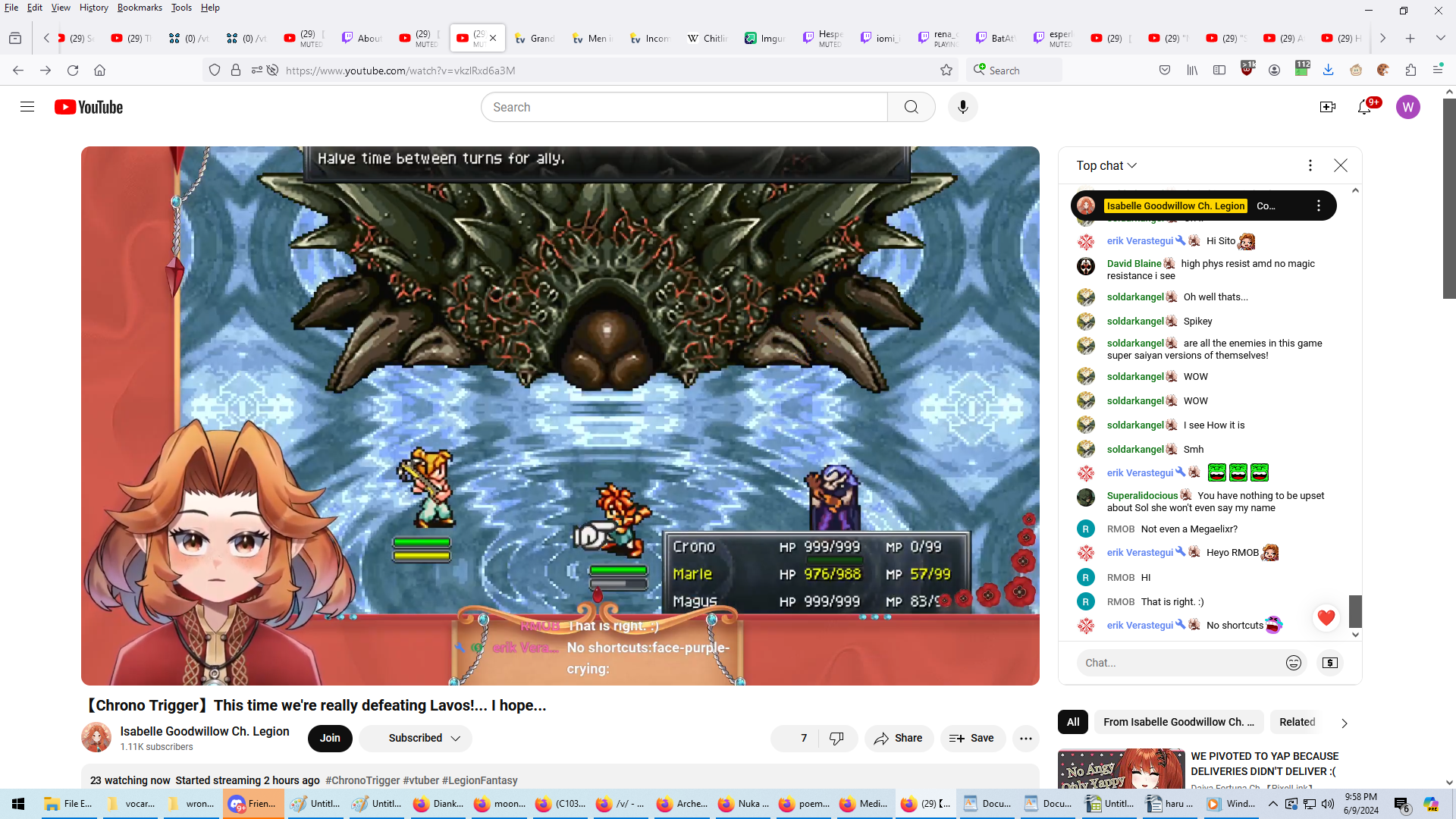Open the YouTube guide hamburger menu

[x=27, y=107]
